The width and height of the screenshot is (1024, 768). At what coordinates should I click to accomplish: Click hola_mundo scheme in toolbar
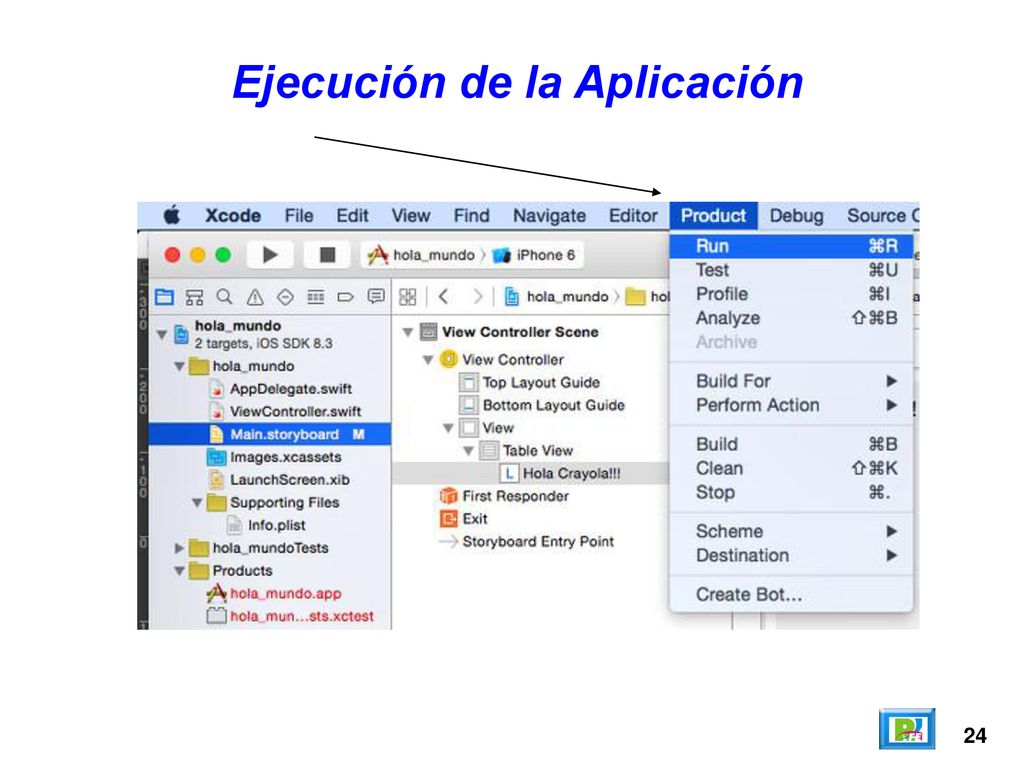click(423, 255)
